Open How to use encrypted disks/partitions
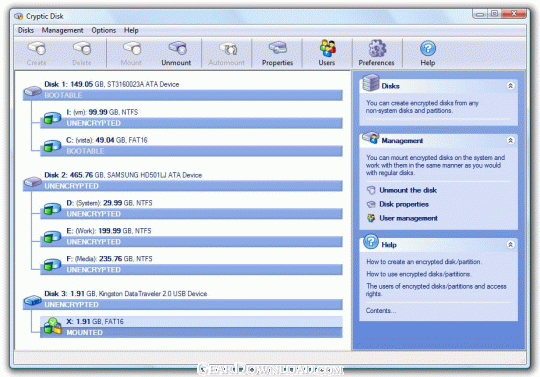Screen dimensions: 540x377 click(x=419, y=274)
